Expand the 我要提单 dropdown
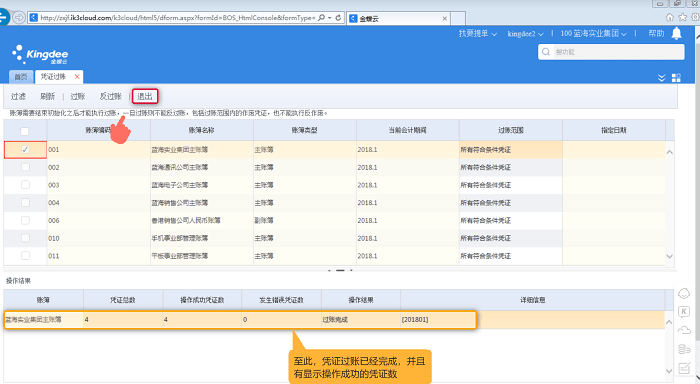The image size is (700, 384). point(478,33)
